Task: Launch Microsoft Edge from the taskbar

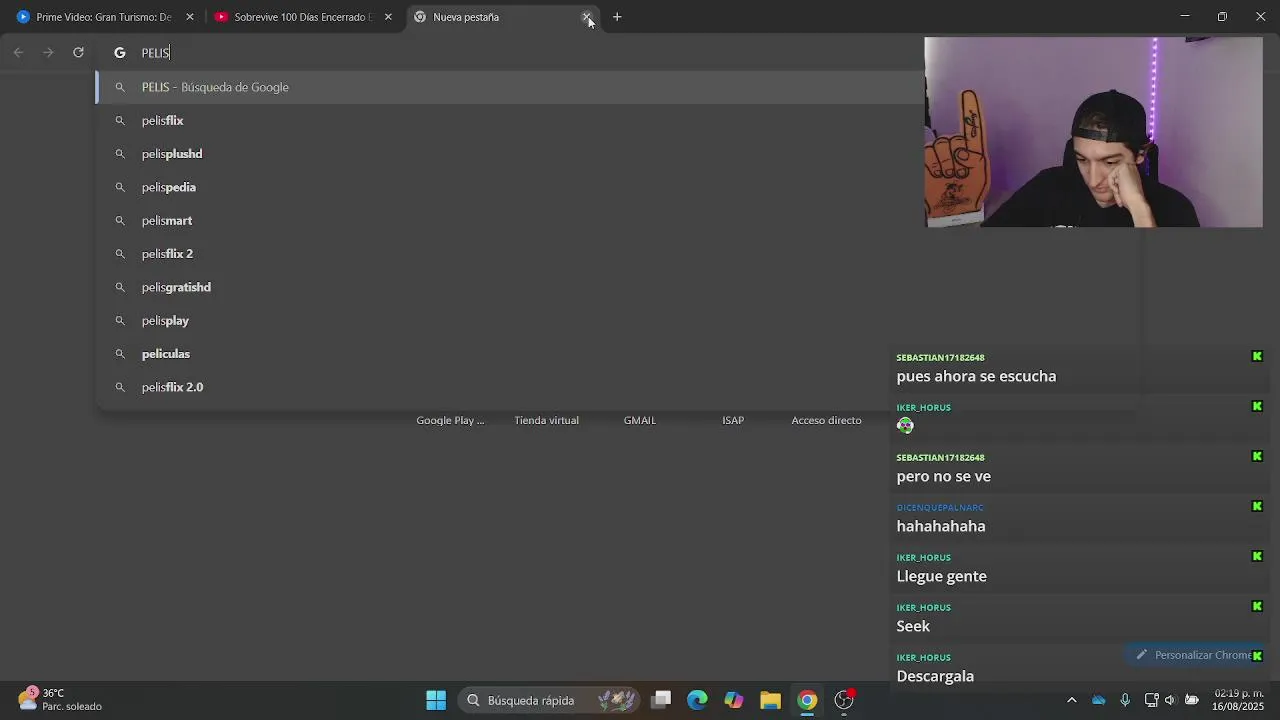Action: point(697,700)
